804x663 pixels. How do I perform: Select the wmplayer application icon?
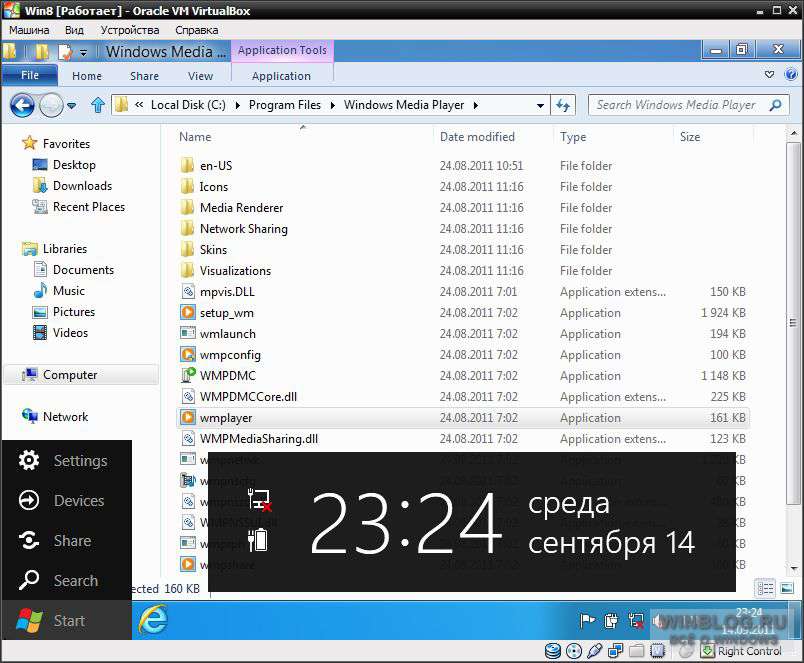tap(188, 417)
